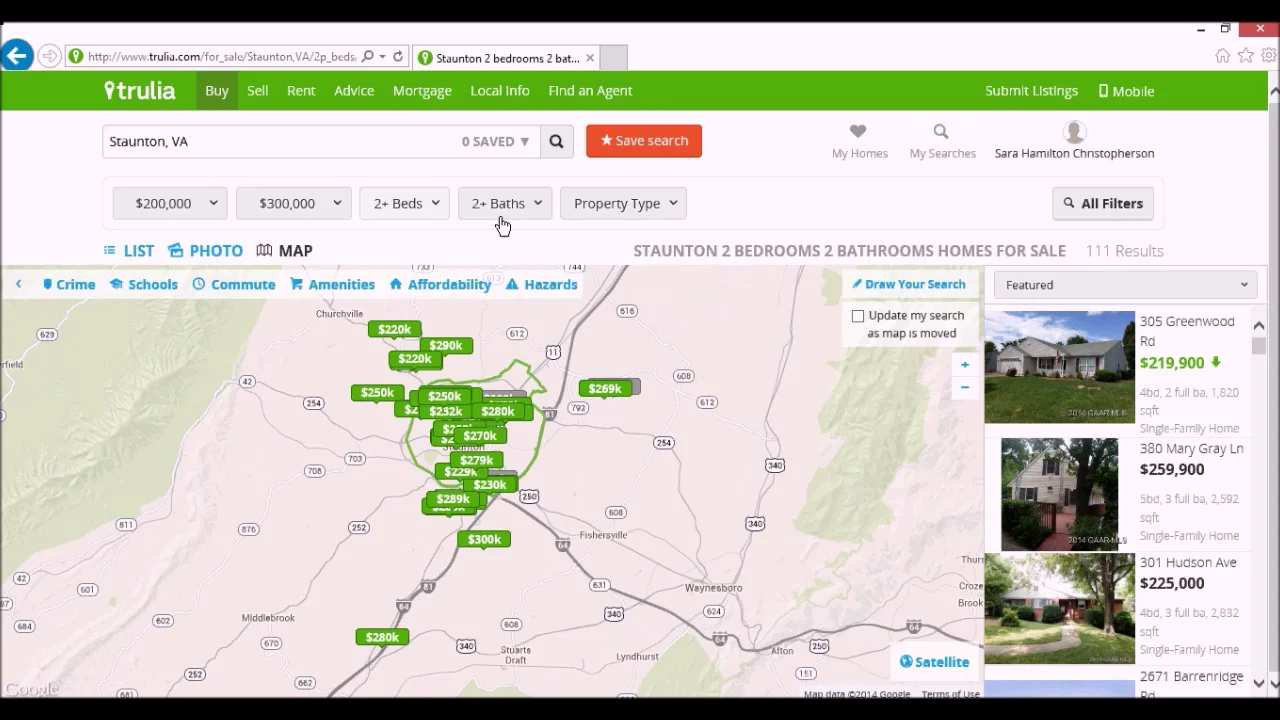Open the Property Type dropdown
This screenshot has width=1280, height=720.
click(x=624, y=204)
